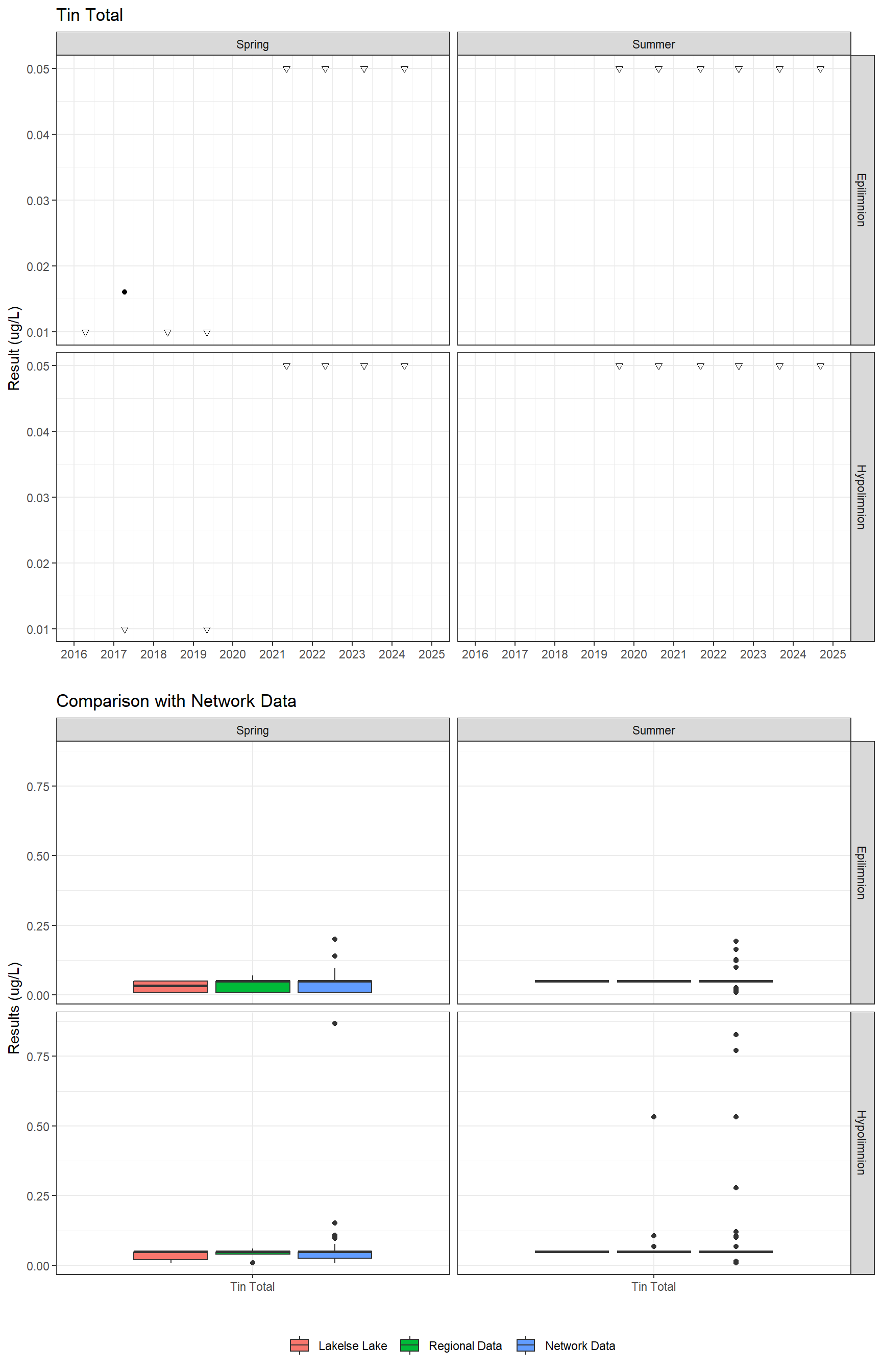Click the red Lakelse Lake legend swatch
This screenshot has width=882, height=1372.
click(300, 1345)
